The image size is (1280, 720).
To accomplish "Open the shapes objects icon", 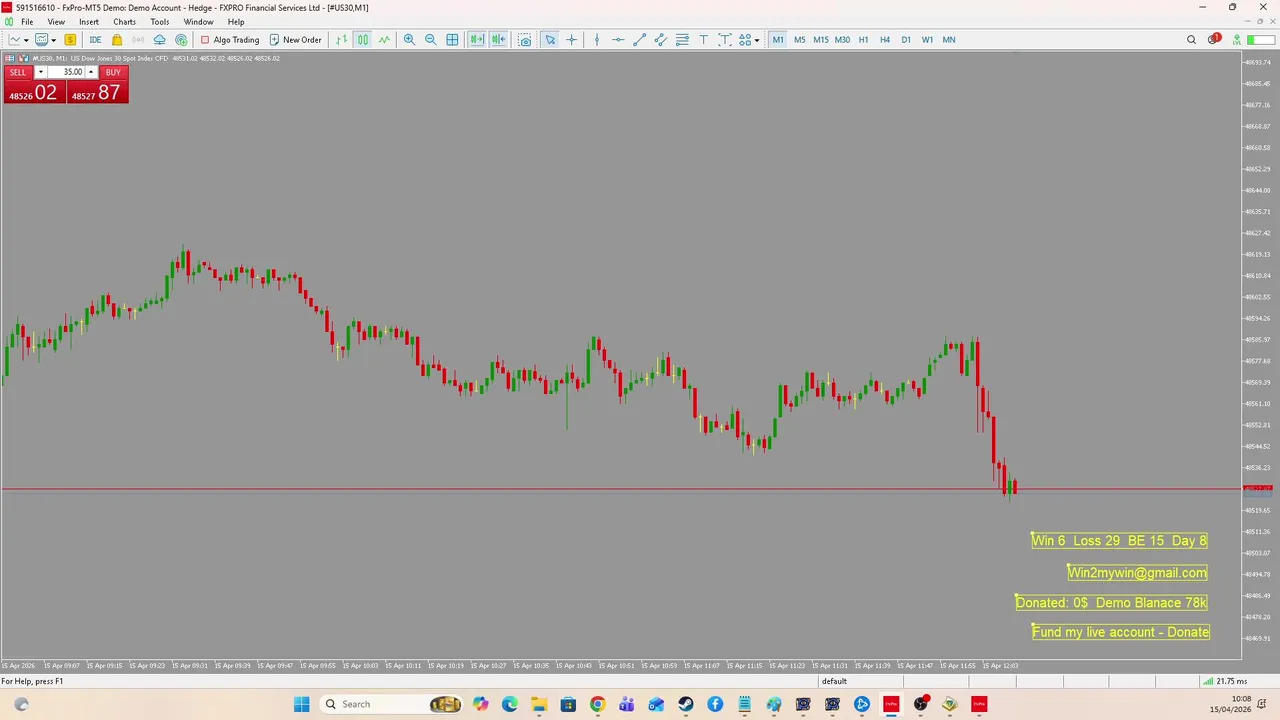I will tap(745, 40).
